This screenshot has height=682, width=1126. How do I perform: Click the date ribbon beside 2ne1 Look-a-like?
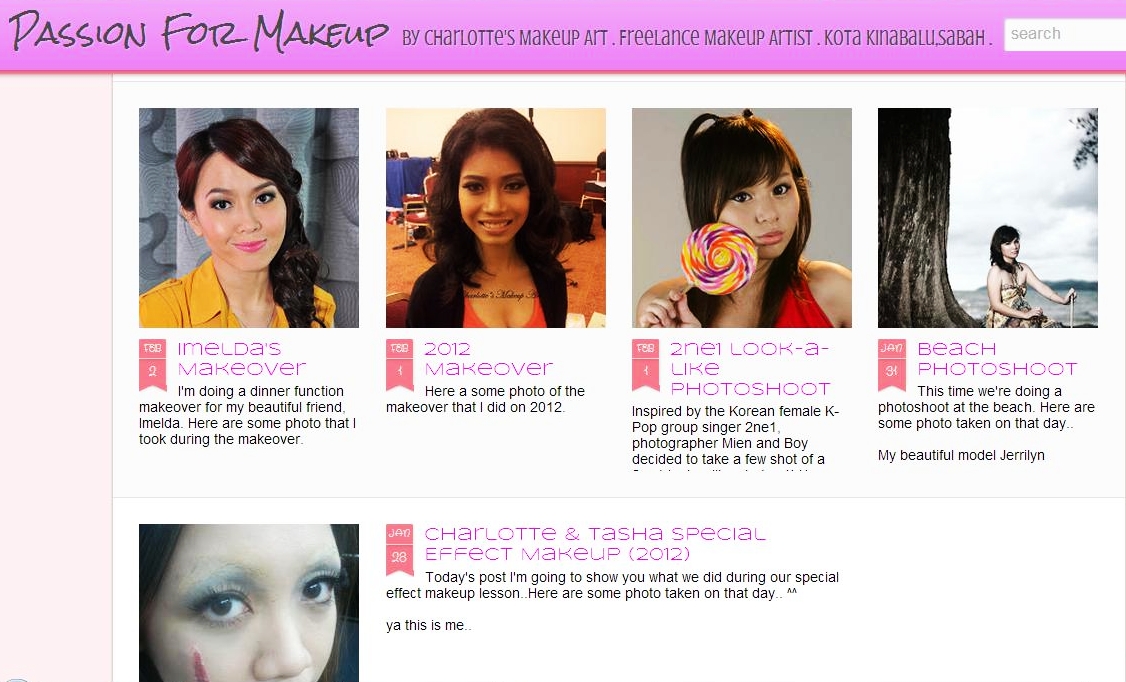coord(646,364)
